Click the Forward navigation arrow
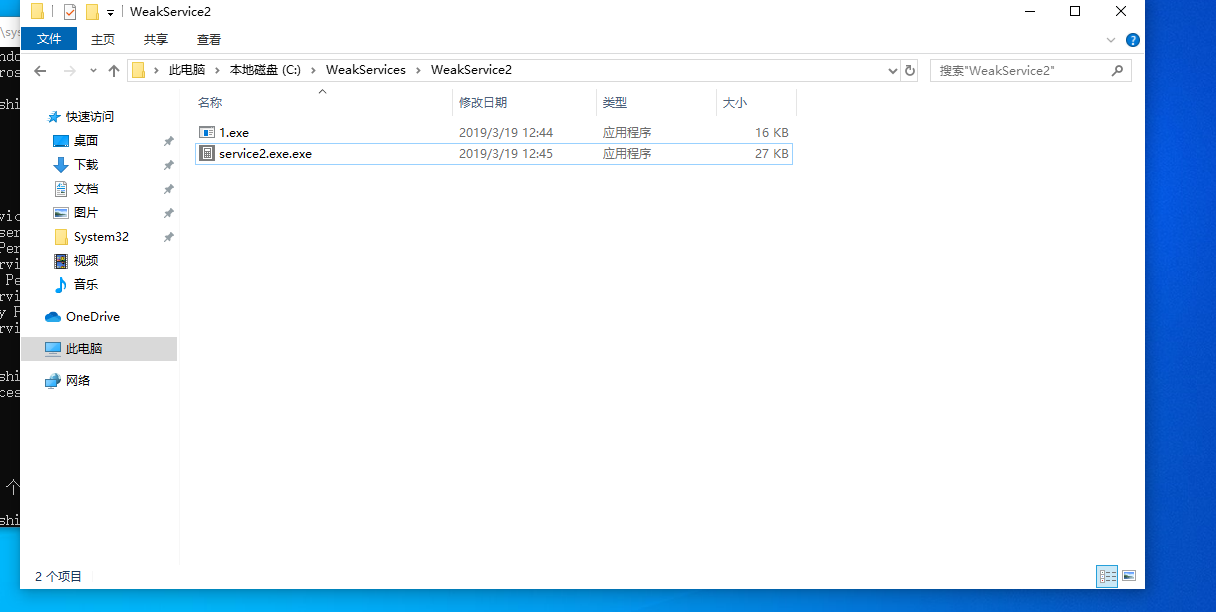Image resolution: width=1216 pixels, height=612 pixels. 69,71
